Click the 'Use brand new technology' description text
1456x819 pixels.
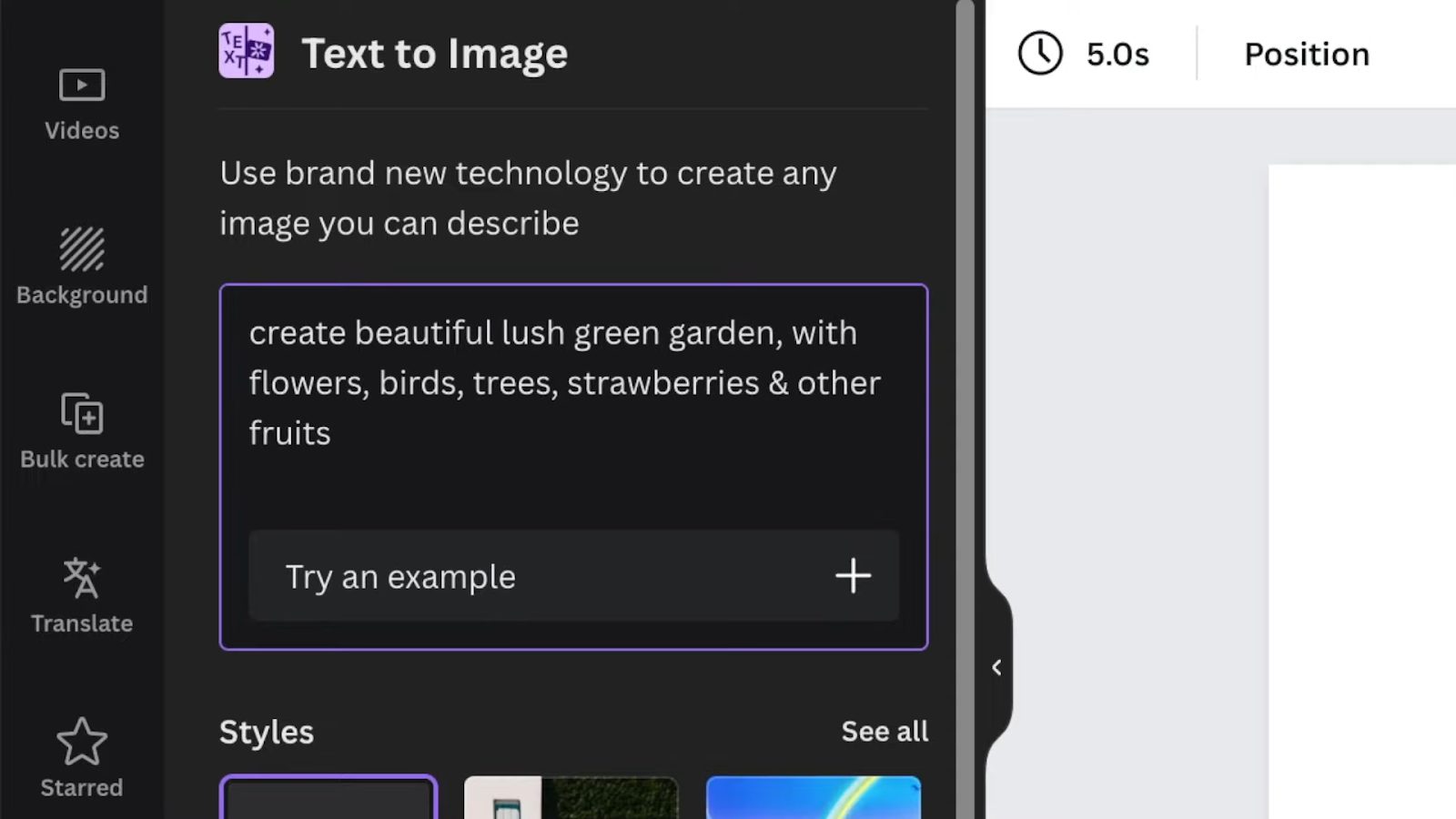(528, 197)
